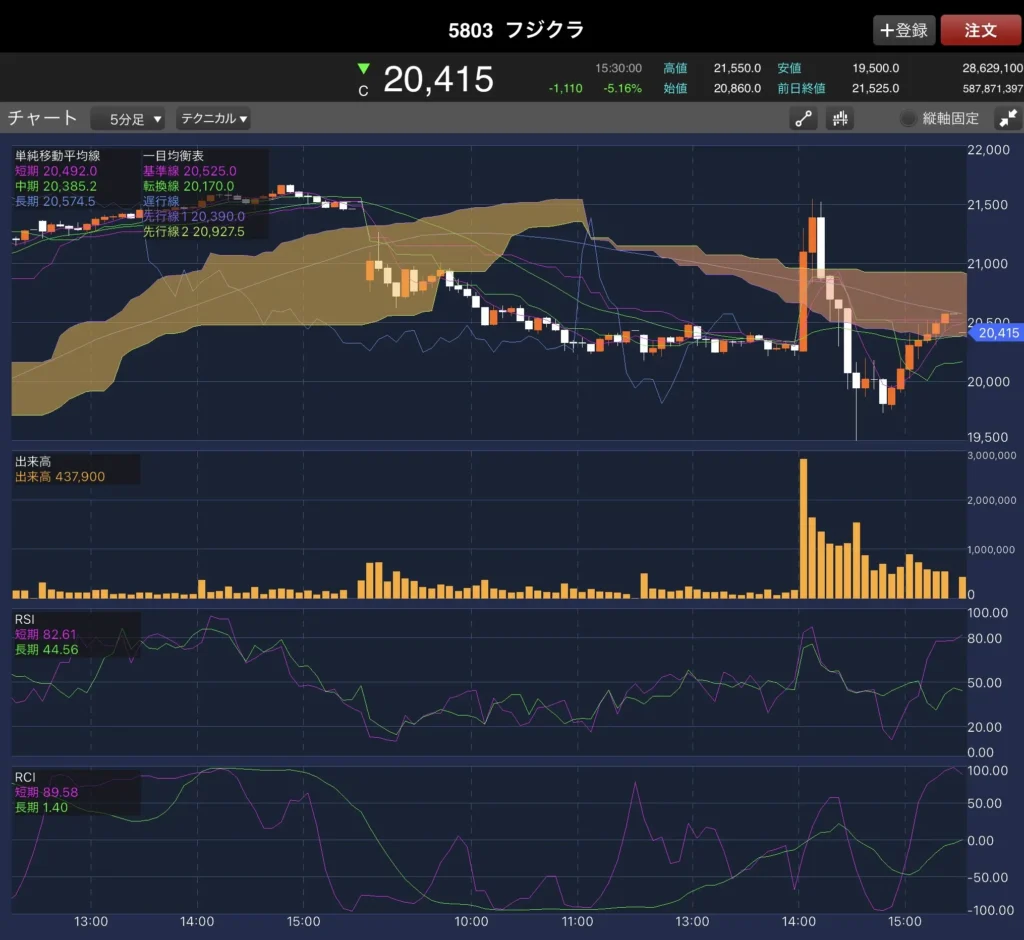Click the shrink chart arrows icon
The width and height of the screenshot is (1024, 940).
1006,118
